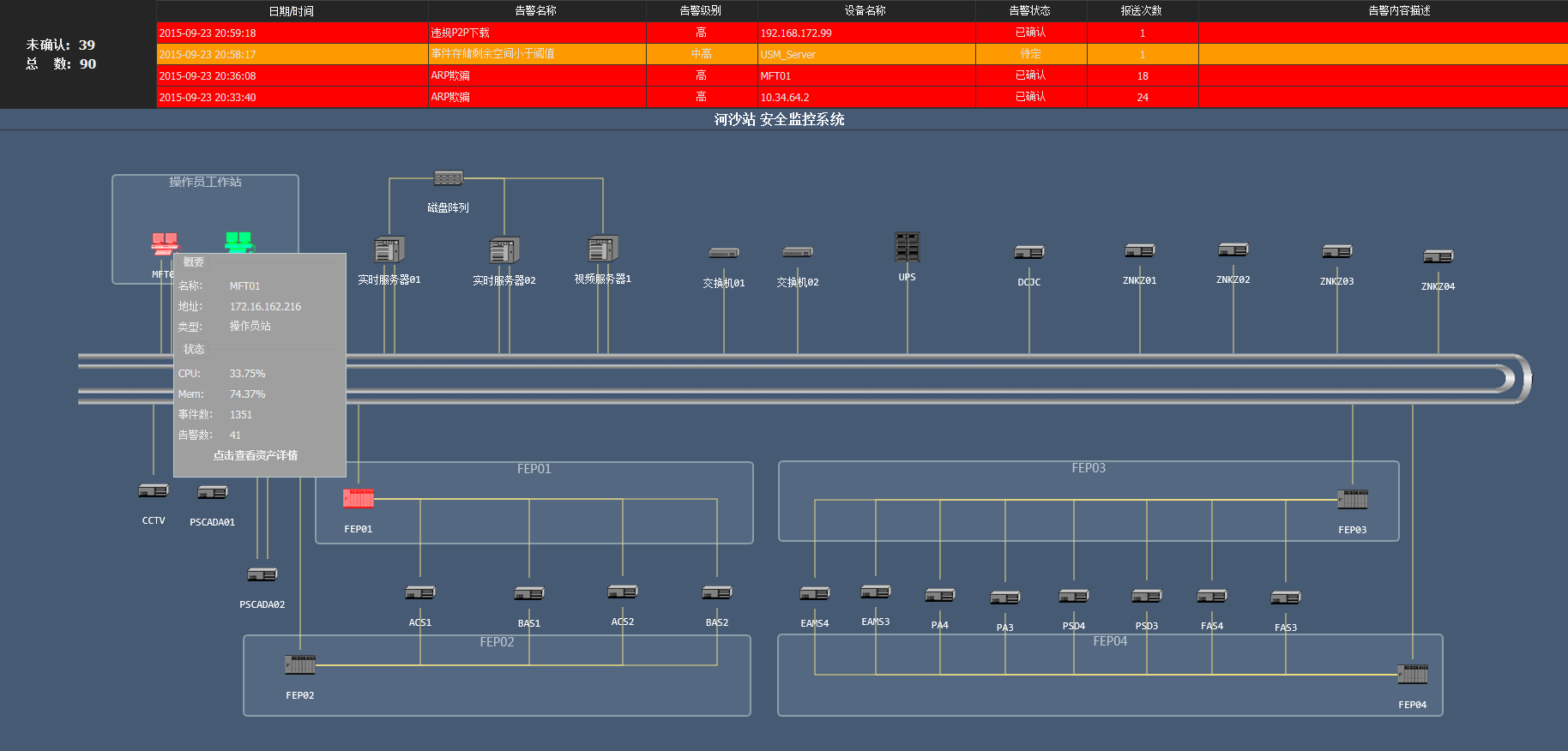Click the 日期/时间 column header
Viewport: 1568px width, 751px height.
click(292, 11)
